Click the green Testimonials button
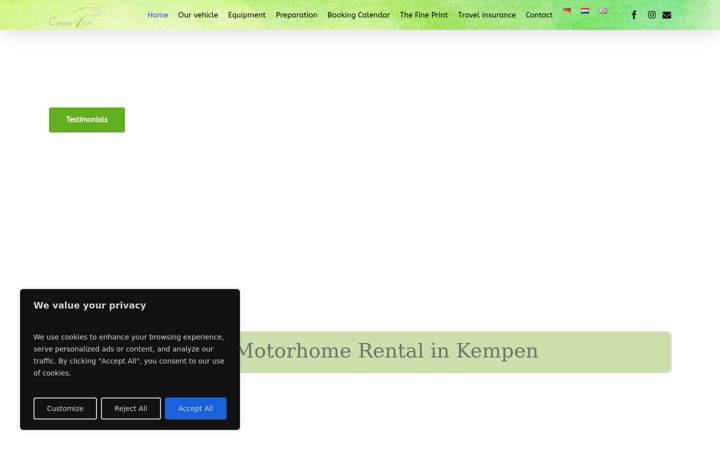Screen dimensions: 720x450 [87, 120]
